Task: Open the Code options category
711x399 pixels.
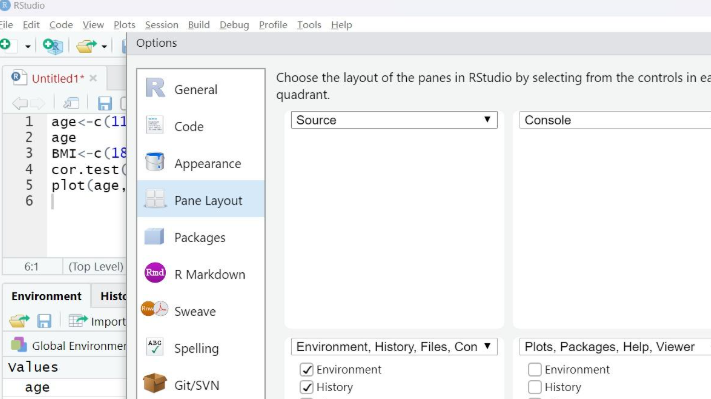Action: [200, 127]
